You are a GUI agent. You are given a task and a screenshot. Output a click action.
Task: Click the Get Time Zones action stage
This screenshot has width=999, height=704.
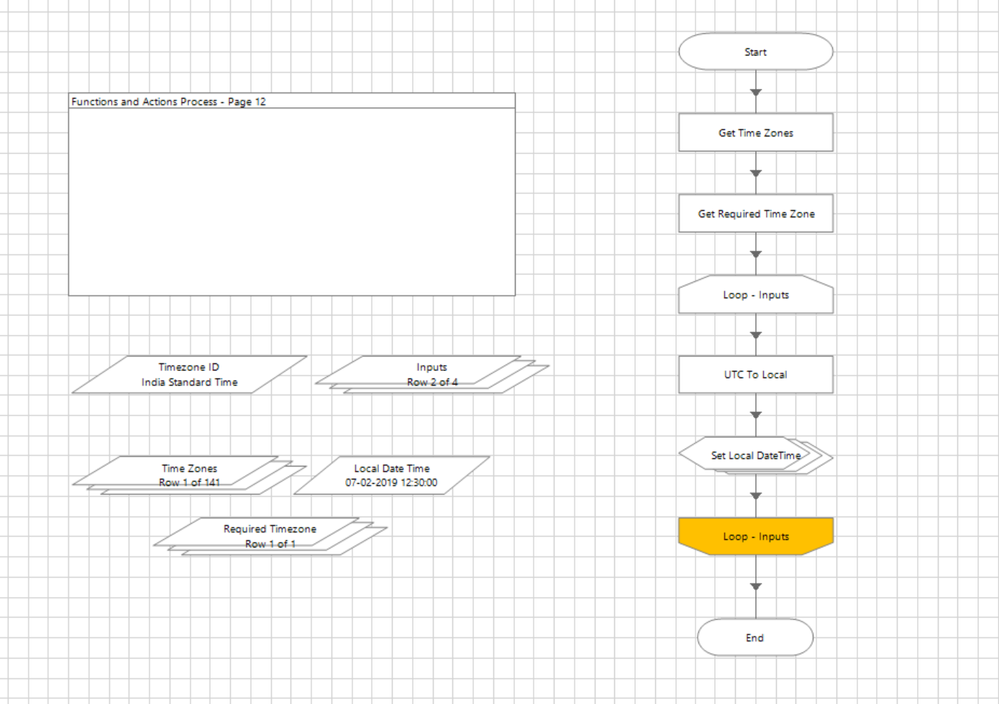pos(756,133)
